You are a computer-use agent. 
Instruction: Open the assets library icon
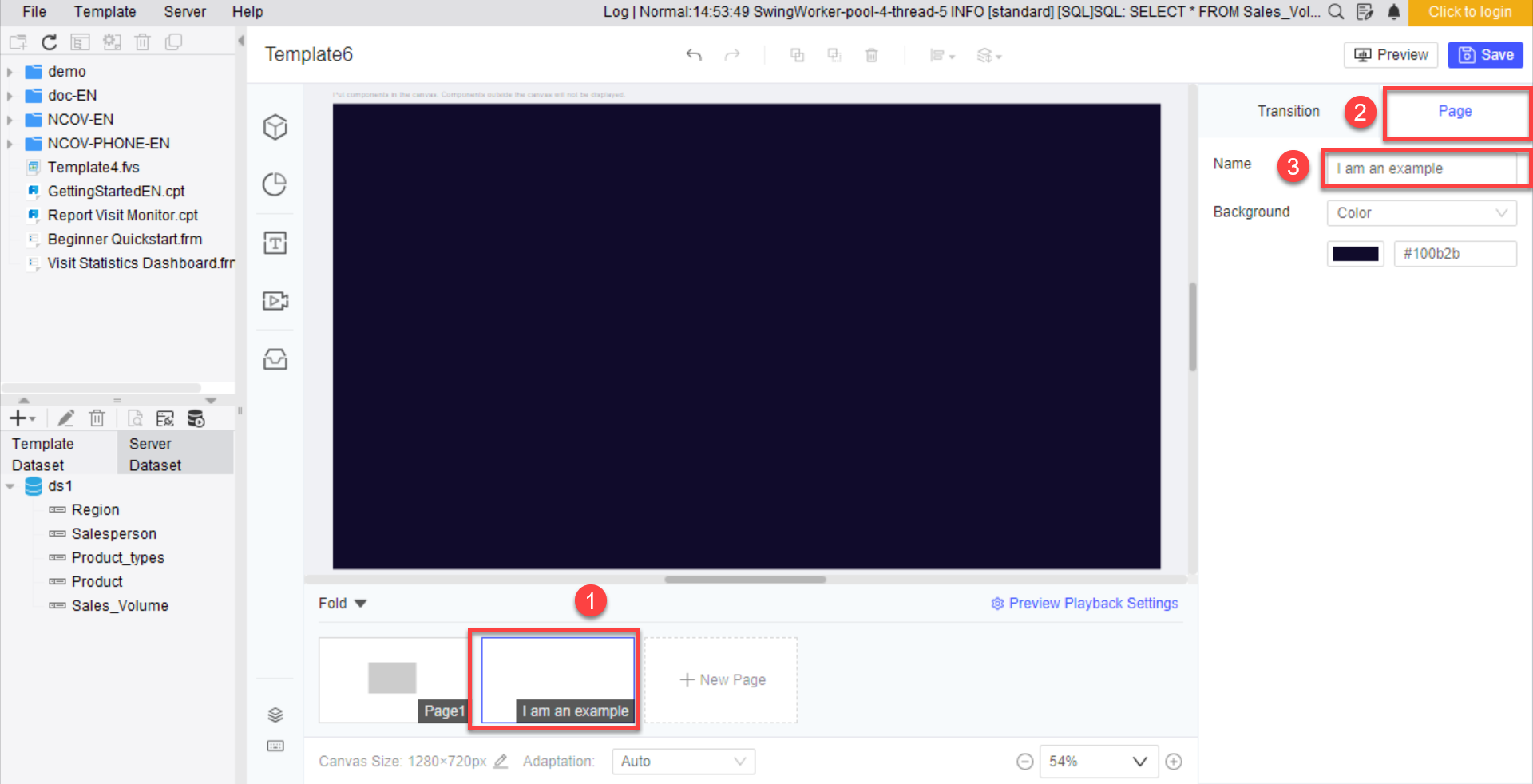click(x=275, y=359)
